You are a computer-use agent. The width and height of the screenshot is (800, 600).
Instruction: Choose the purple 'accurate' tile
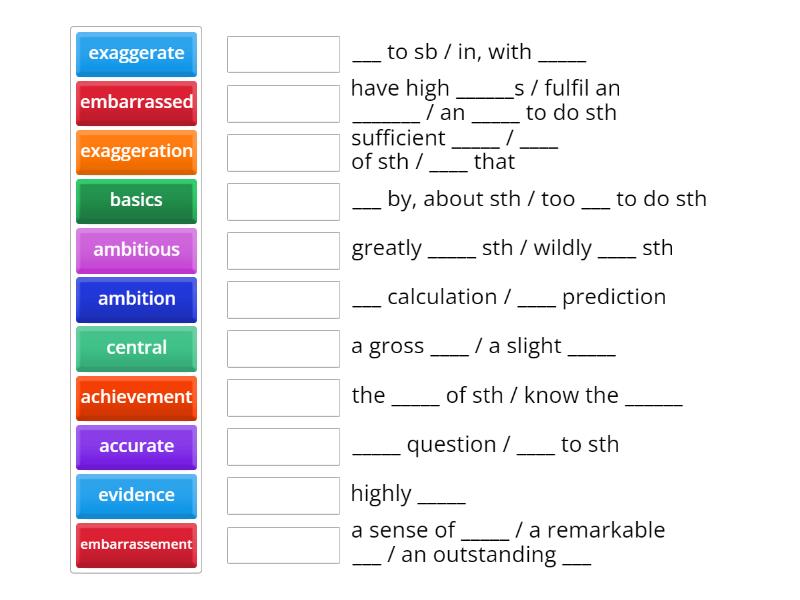coord(136,446)
